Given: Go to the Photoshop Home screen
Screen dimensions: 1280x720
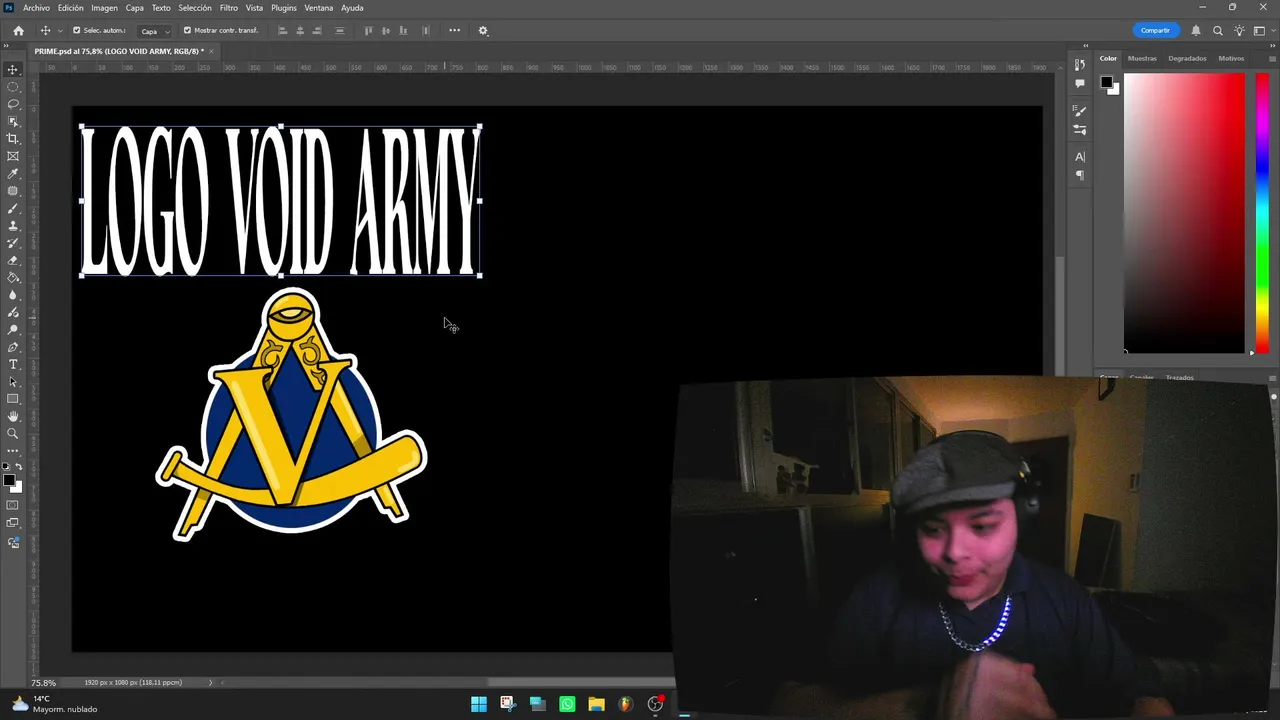Looking at the screenshot, I should pyautogui.click(x=18, y=31).
